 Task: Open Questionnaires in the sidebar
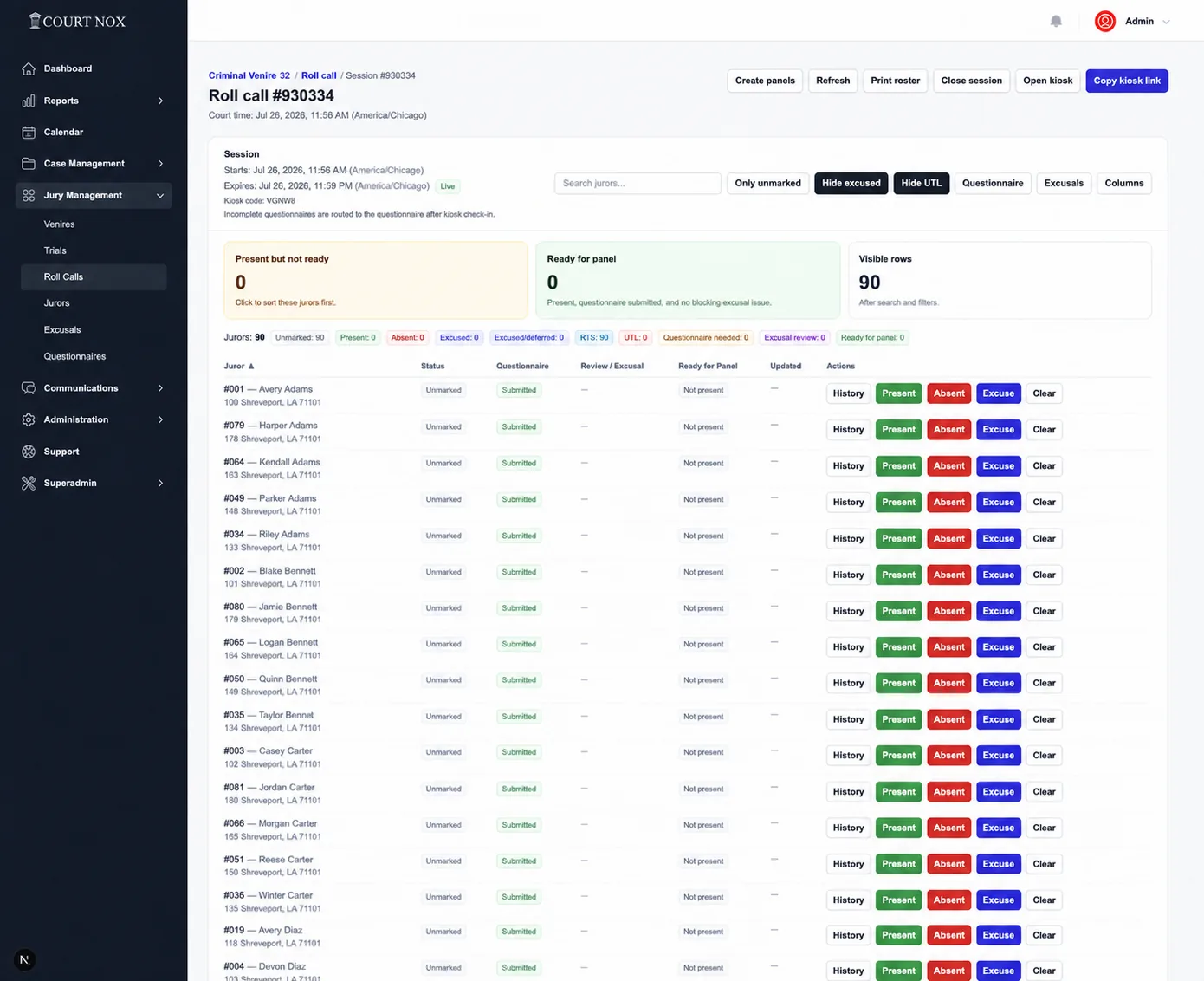pos(74,356)
